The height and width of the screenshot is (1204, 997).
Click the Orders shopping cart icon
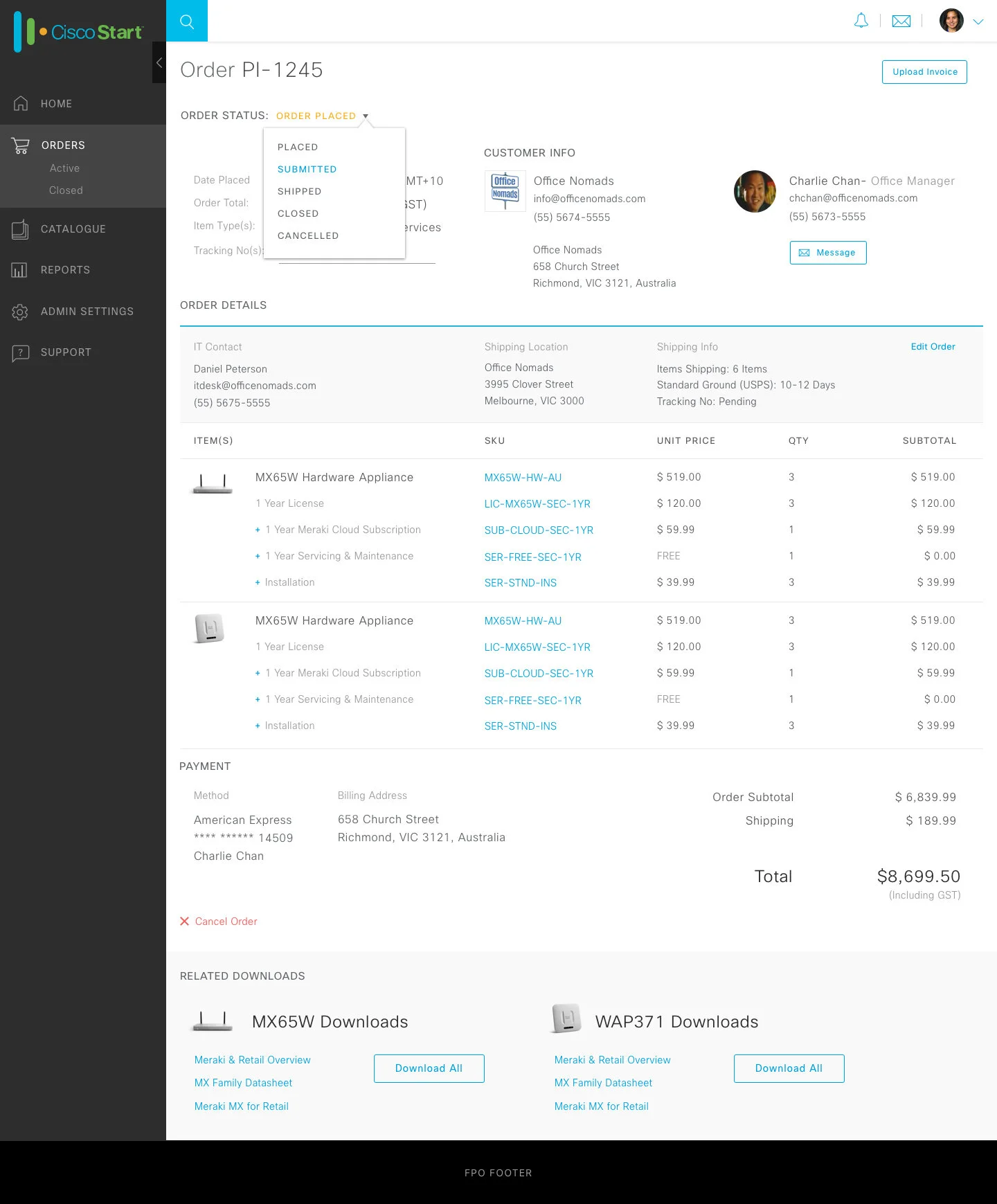pos(21,145)
